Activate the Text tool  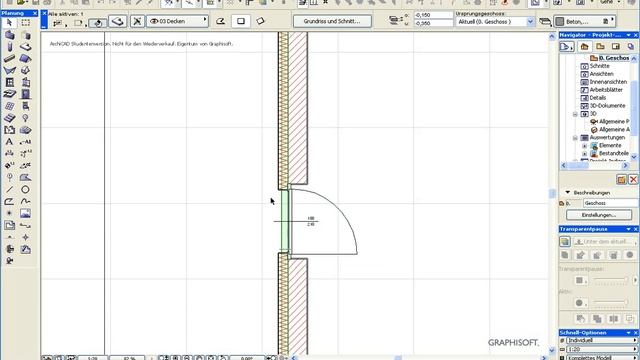pyautogui.click(x=9, y=142)
